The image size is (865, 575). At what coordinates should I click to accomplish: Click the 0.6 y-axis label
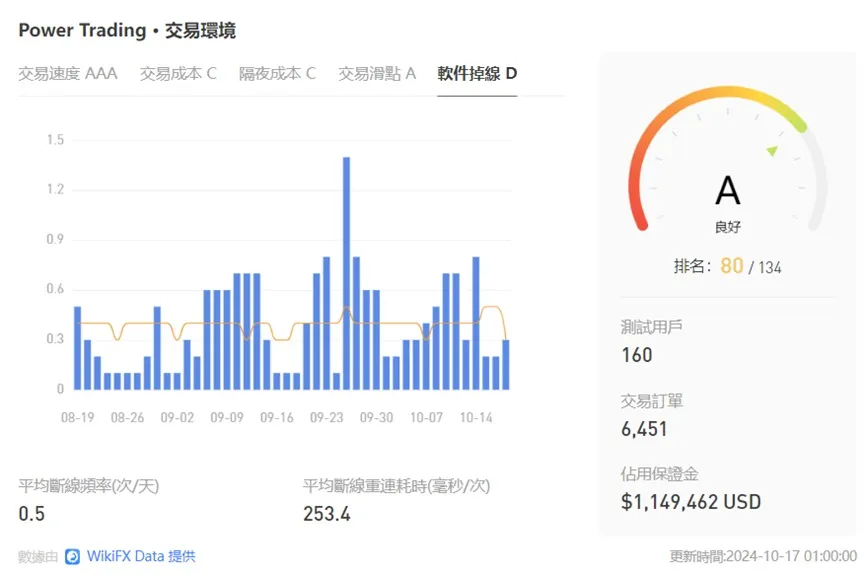[55, 289]
